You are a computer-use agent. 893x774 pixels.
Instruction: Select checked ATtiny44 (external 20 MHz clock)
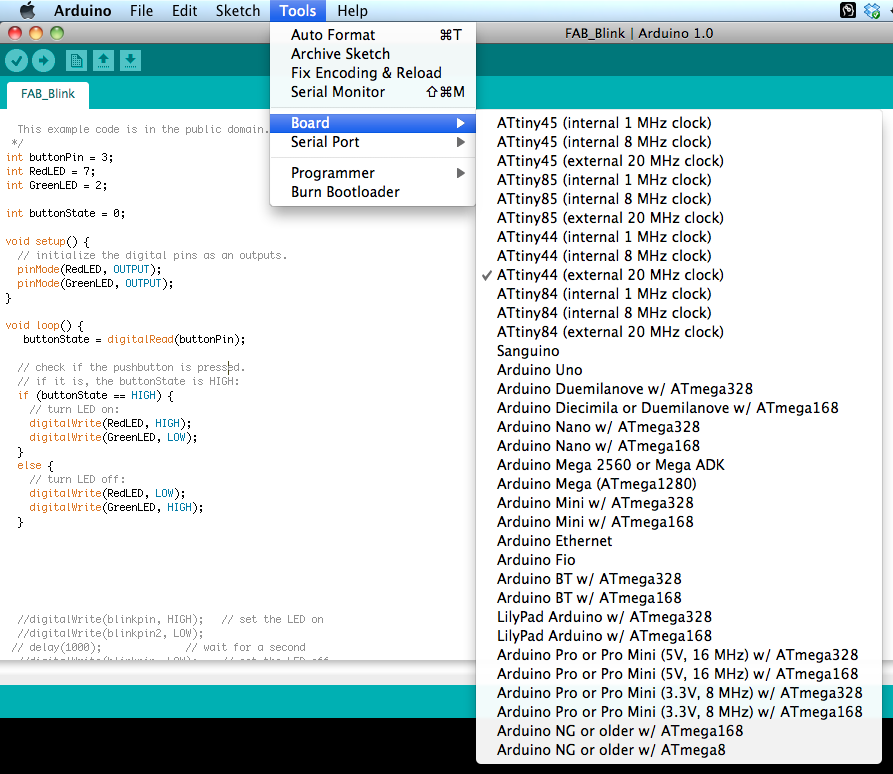tap(678, 275)
